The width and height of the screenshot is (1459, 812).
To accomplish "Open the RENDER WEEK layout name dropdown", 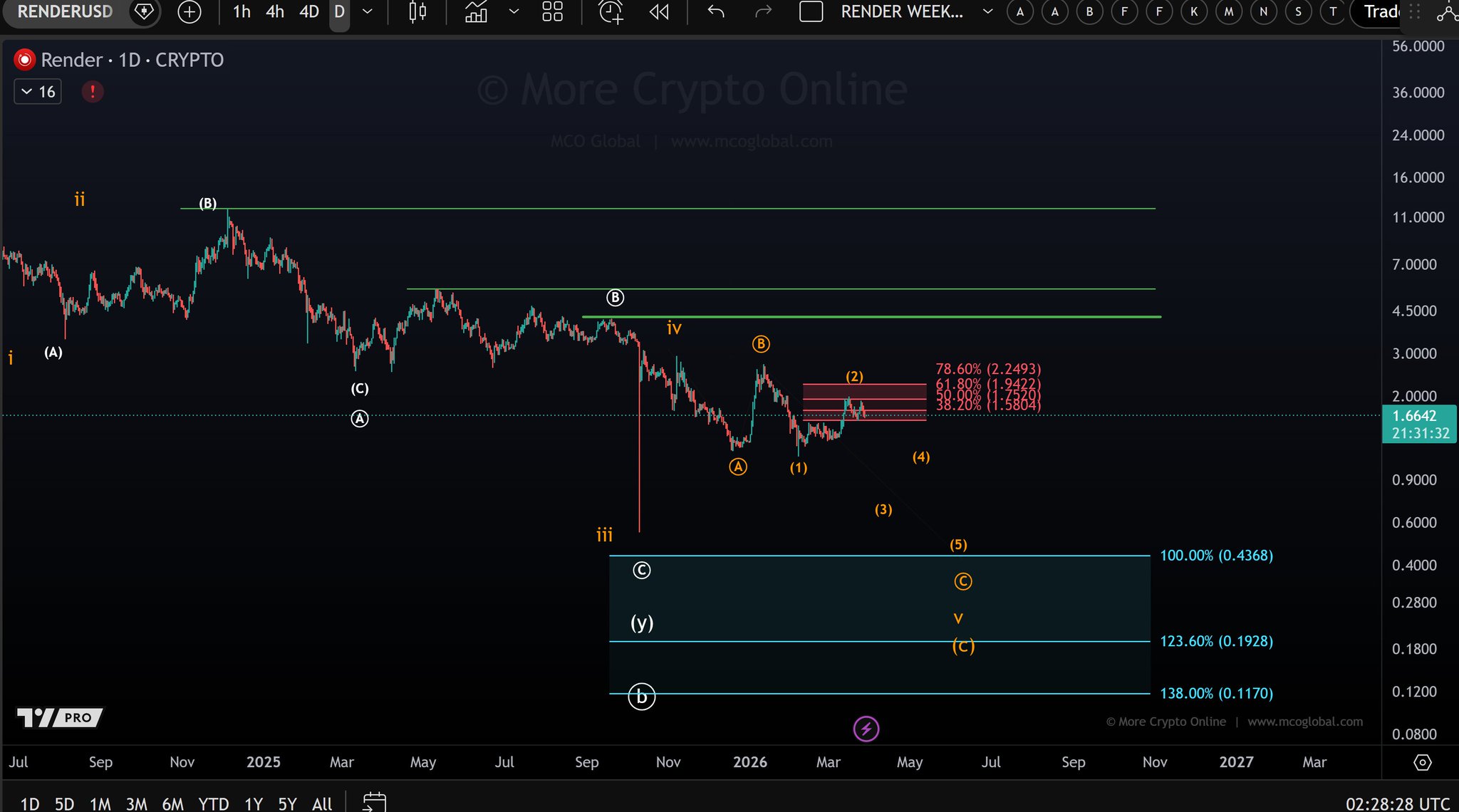I will click(x=987, y=11).
